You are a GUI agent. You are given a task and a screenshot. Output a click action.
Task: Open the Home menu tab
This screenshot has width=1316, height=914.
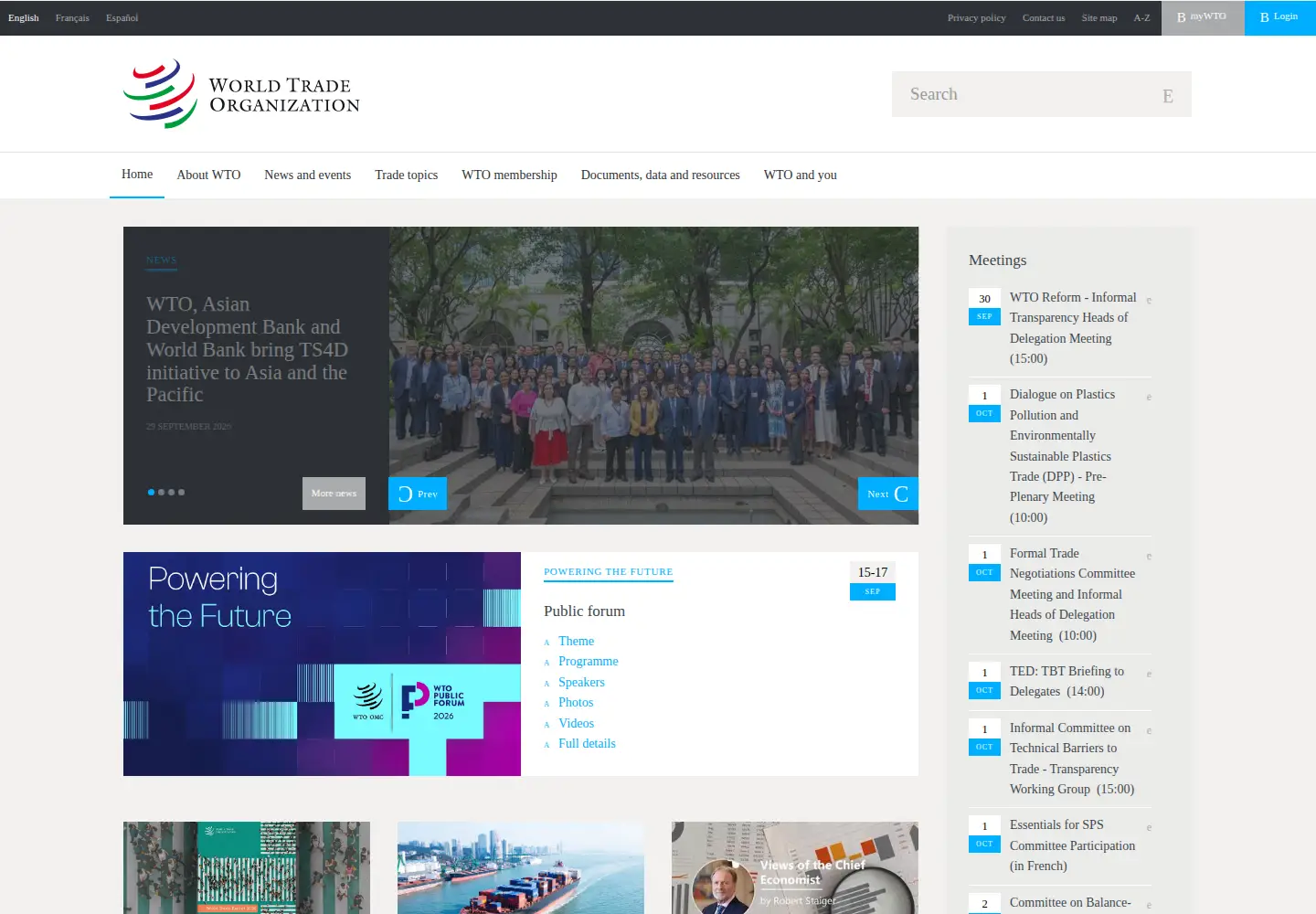coord(137,175)
